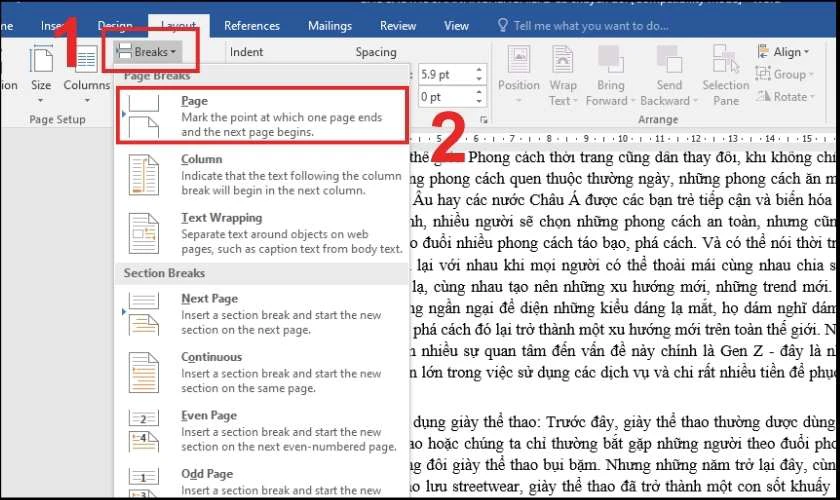
Task: Select the Text Wrapping break option
Action: [x=261, y=233]
